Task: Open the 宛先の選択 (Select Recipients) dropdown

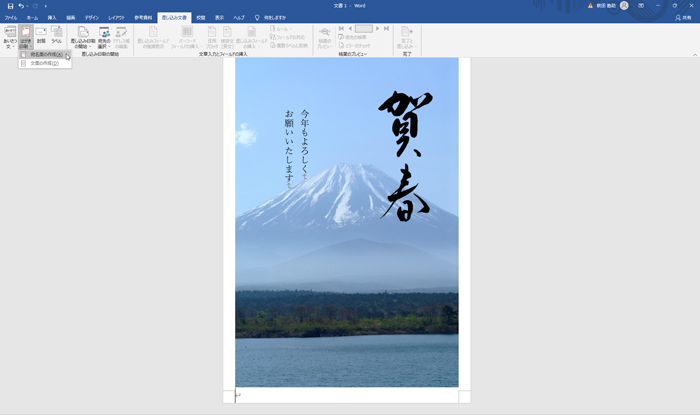Action: click(104, 38)
